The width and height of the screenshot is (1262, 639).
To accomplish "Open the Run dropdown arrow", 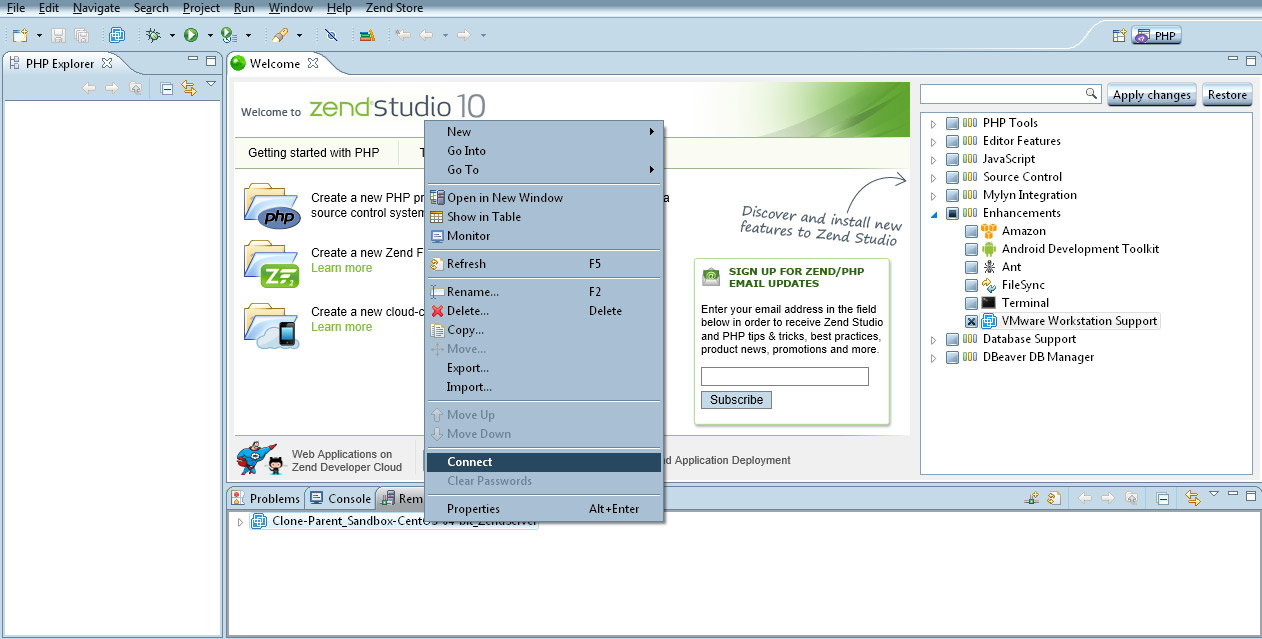I will click(x=210, y=35).
